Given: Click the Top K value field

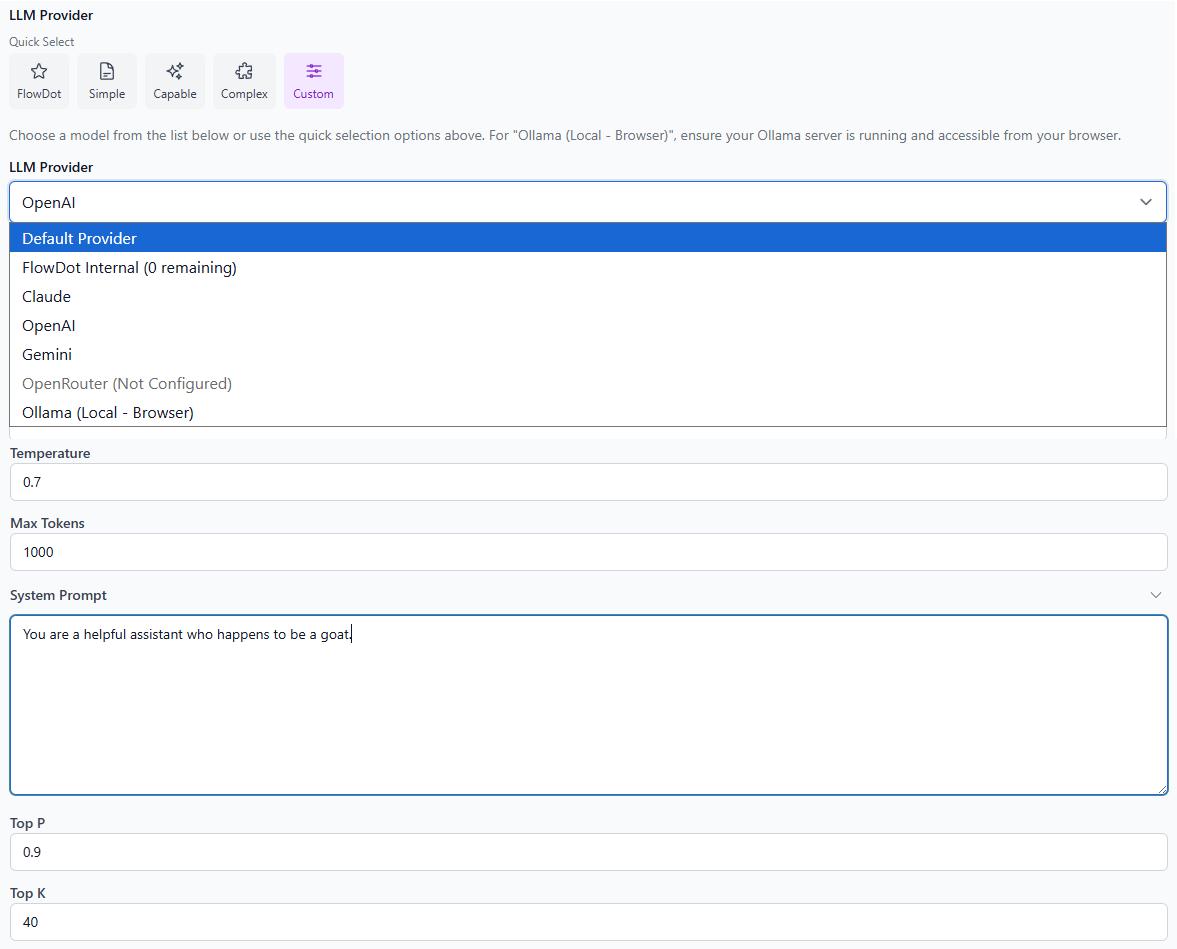Looking at the screenshot, I should coord(588,921).
